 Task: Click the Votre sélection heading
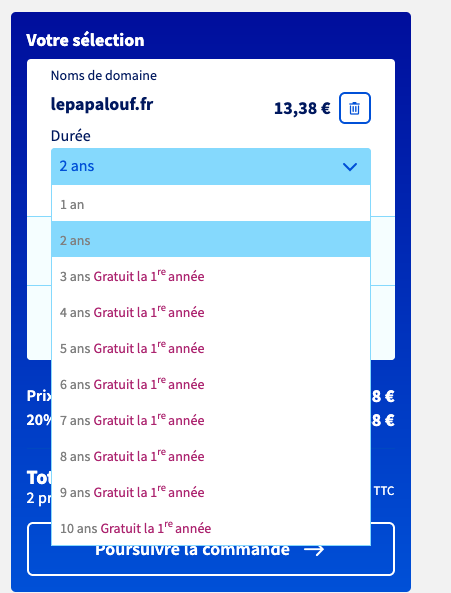click(x=85, y=40)
